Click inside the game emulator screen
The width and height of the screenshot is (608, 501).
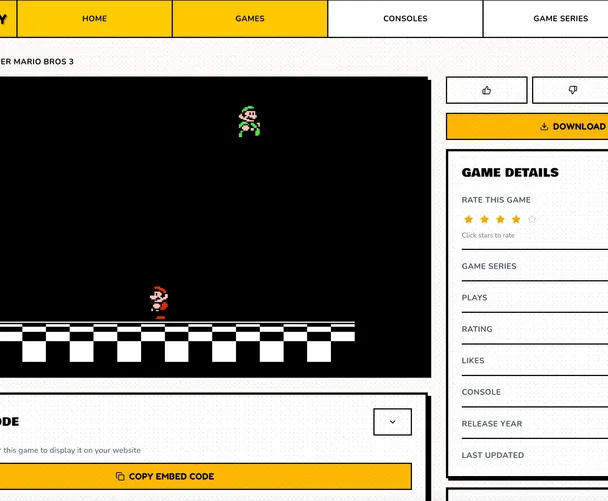click(x=214, y=227)
